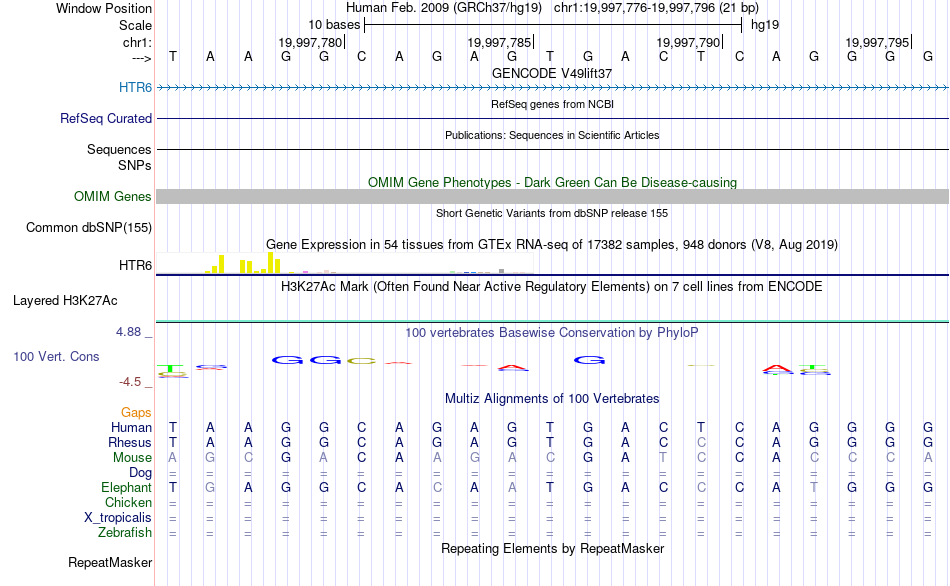The width and height of the screenshot is (950, 586).
Task: Click the GENCODE V49lift37 track title
Action: point(552,73)
